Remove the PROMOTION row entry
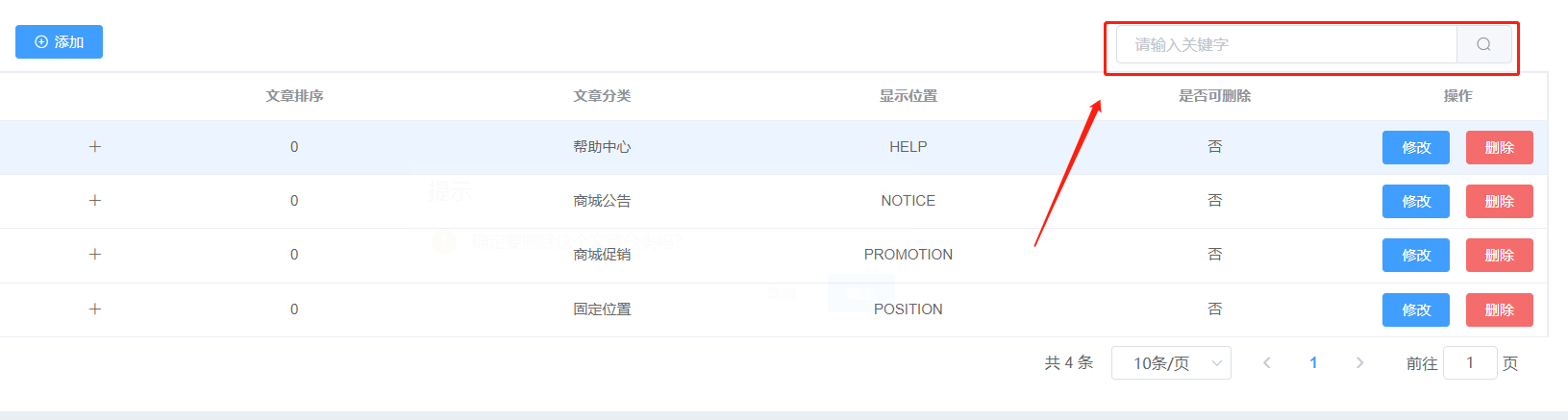 [x=1500, y=255]
